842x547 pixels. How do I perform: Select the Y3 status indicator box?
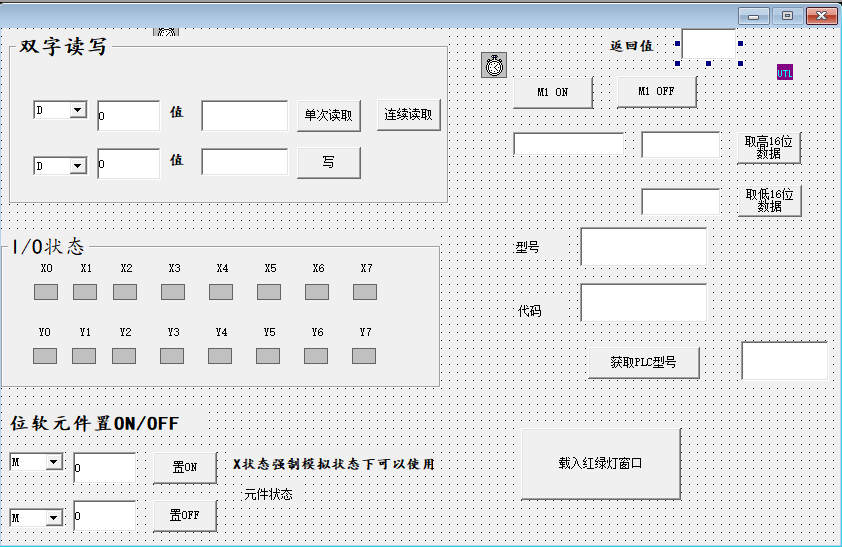click(172, 355)
